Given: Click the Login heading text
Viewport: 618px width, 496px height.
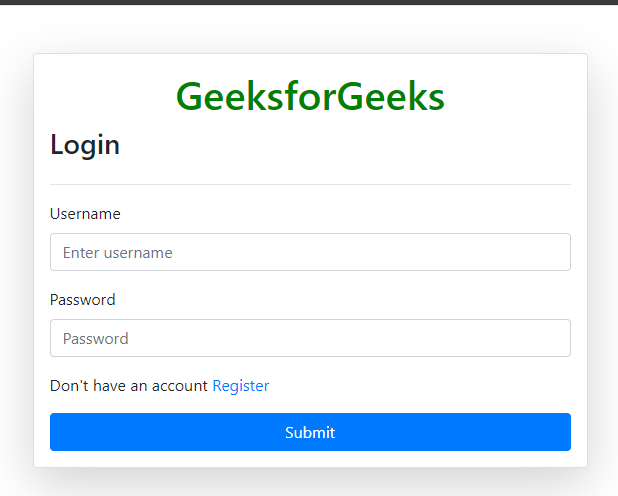Looking at the screenshot, I should click(x=85, y=145).
